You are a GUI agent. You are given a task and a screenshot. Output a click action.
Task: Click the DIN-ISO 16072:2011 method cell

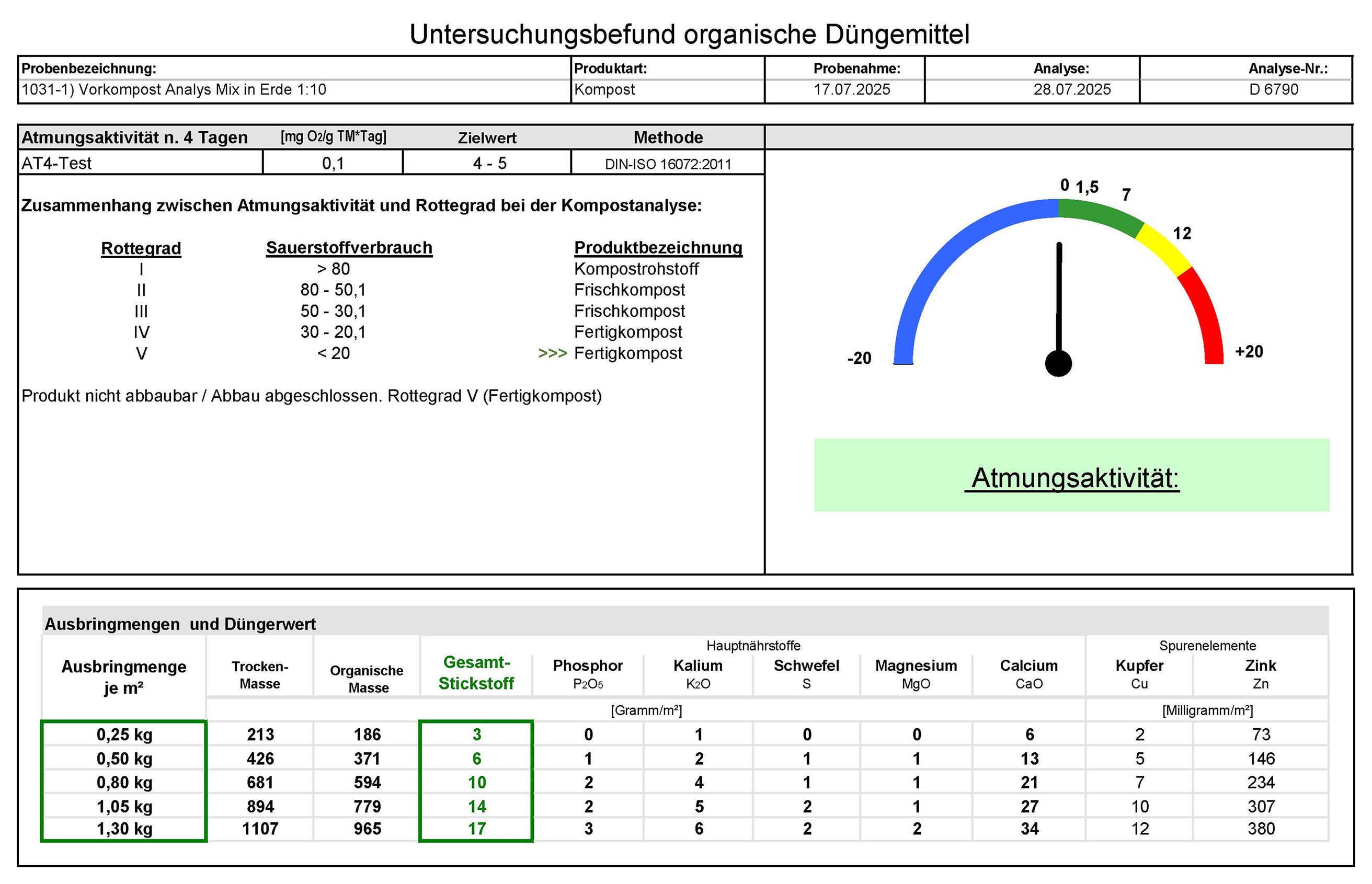tap(668, 164)
